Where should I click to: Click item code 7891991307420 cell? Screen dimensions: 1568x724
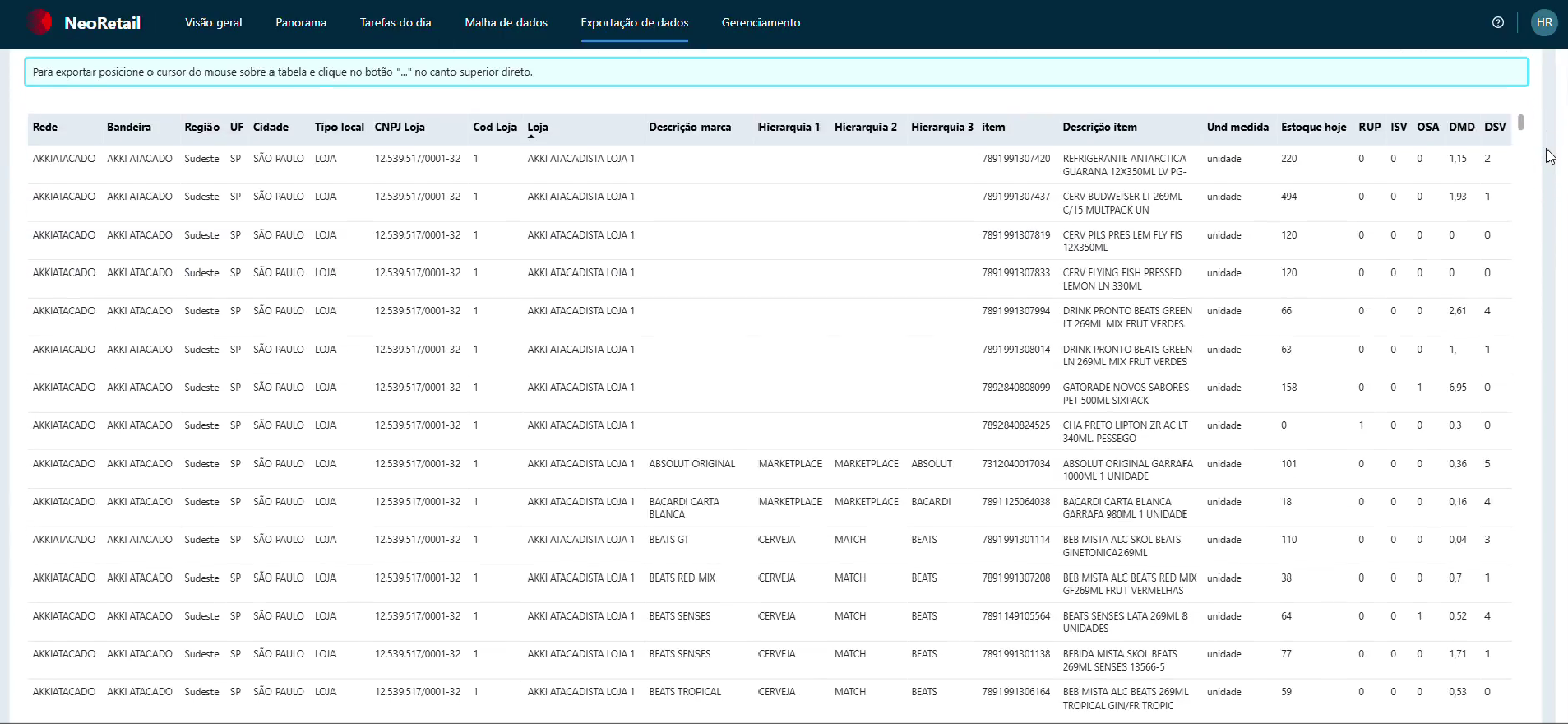[1016, 159]
